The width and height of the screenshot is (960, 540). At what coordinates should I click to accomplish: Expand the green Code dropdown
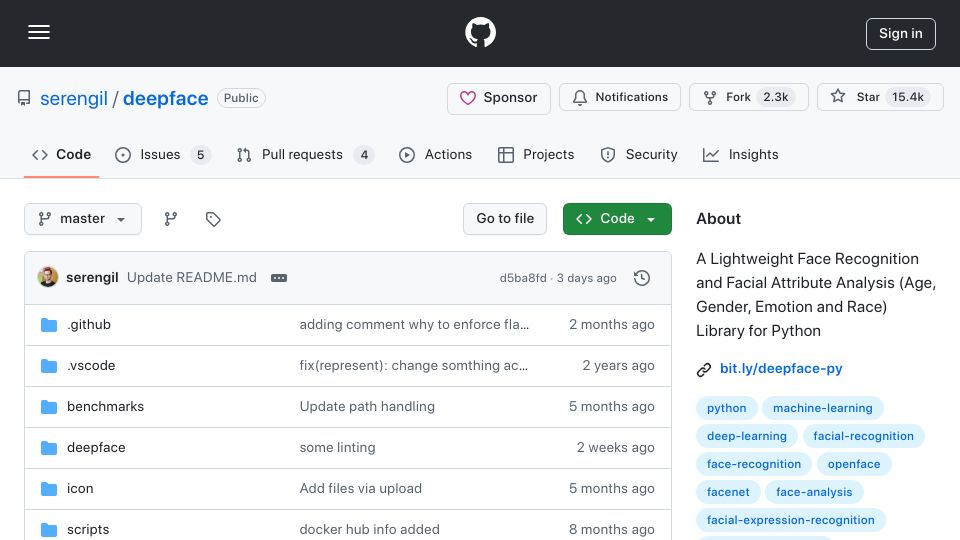click(x=617, y=219)
